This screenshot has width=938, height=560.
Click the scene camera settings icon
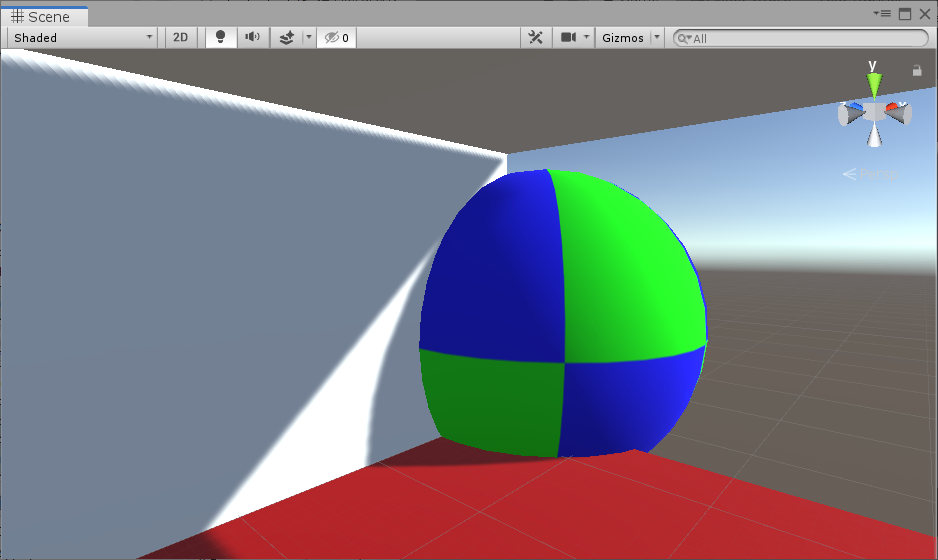[x=568, y=37]
